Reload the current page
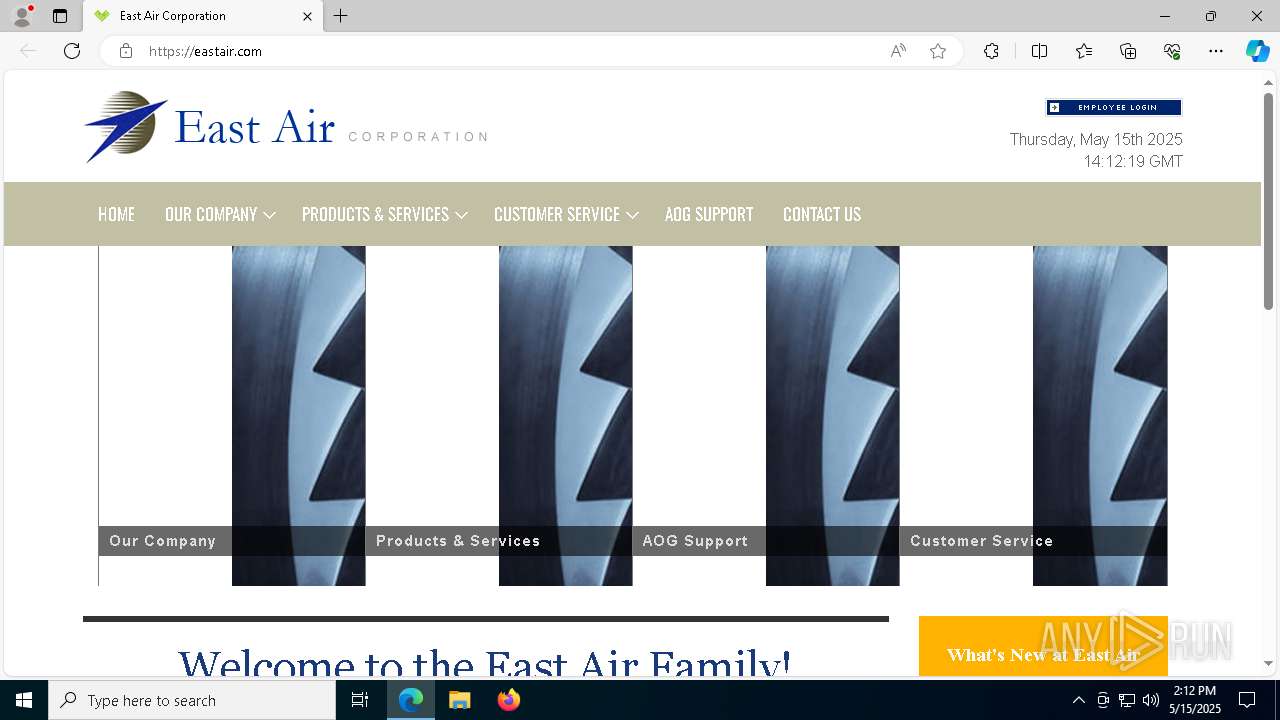 [x=72, y=51]
